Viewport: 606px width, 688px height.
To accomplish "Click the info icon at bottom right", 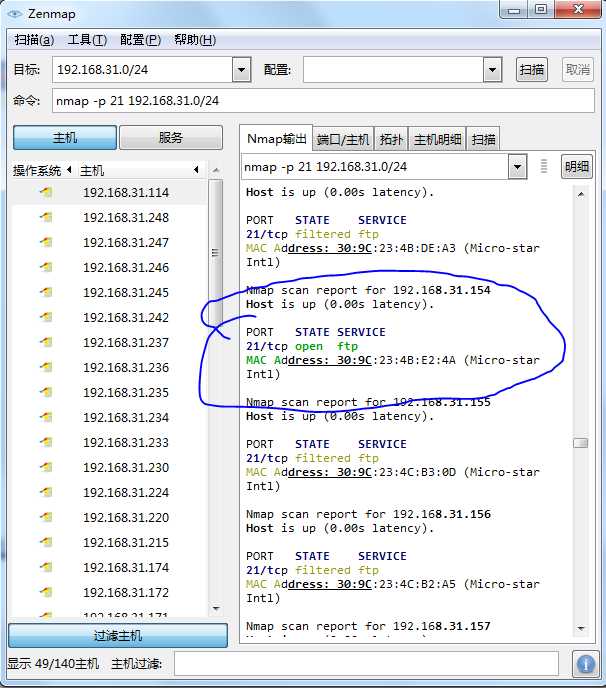I will coord(585,664).
